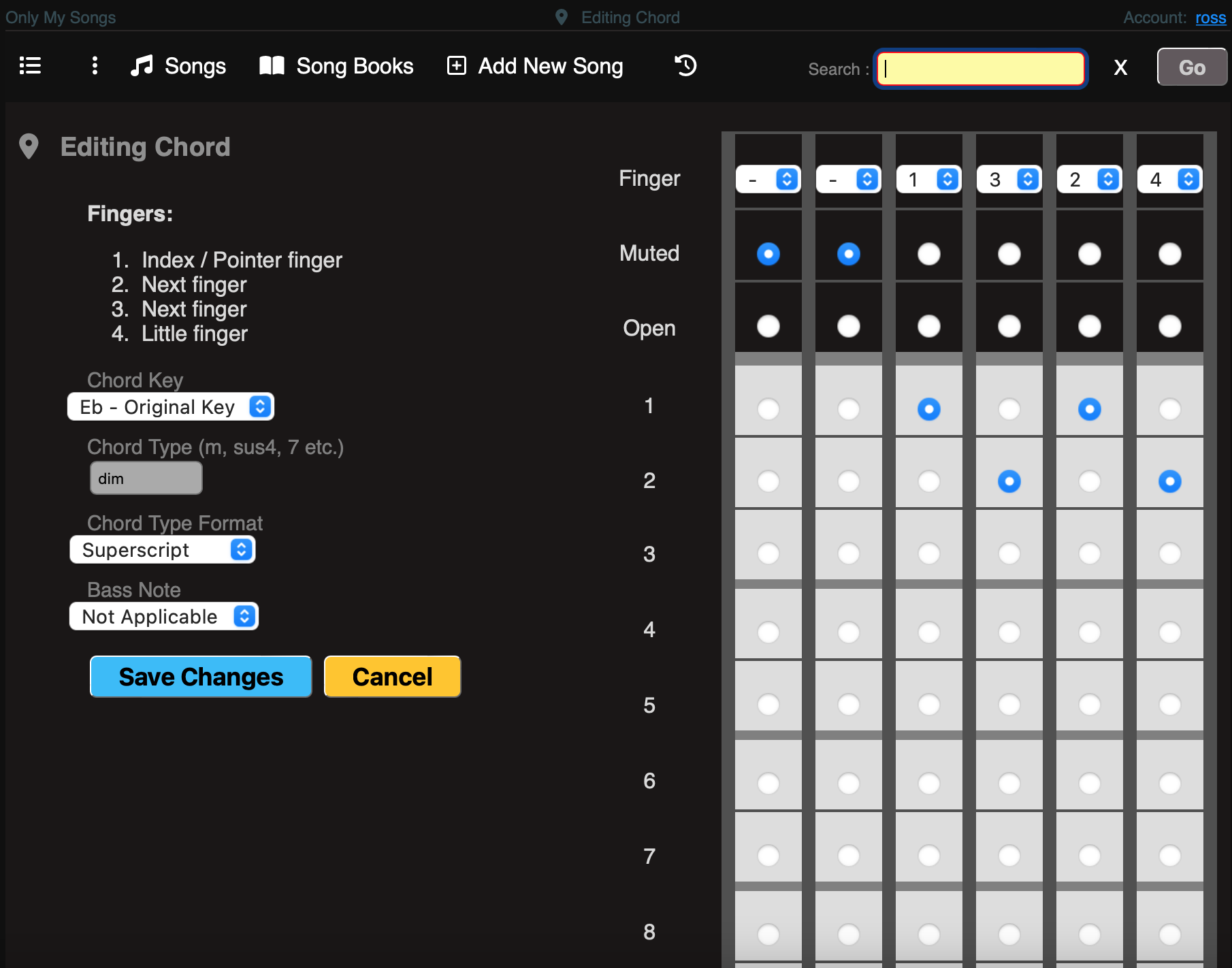Click the X to clear search
This screenshot has height=968, width=1232.
(x=1120, y=67)
